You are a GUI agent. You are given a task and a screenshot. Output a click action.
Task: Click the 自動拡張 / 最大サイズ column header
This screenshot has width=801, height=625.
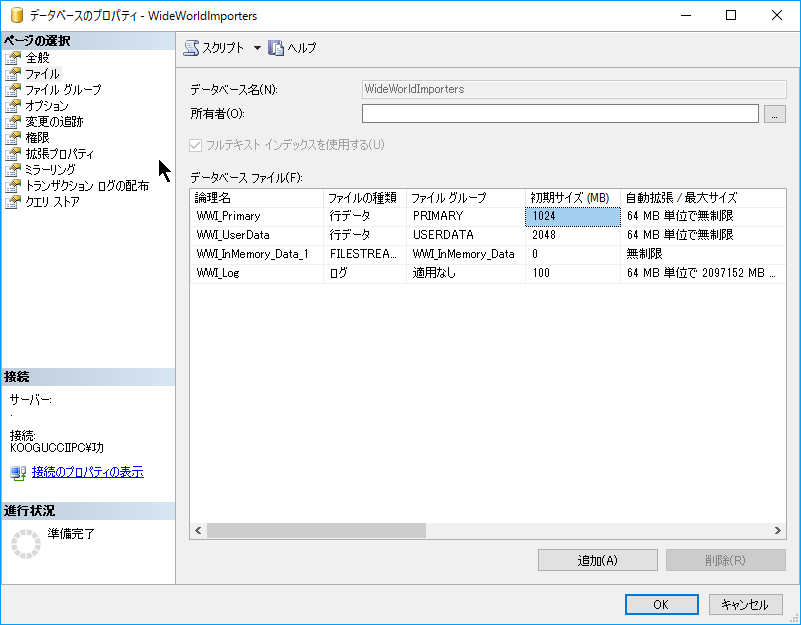[x=703, y=198]
